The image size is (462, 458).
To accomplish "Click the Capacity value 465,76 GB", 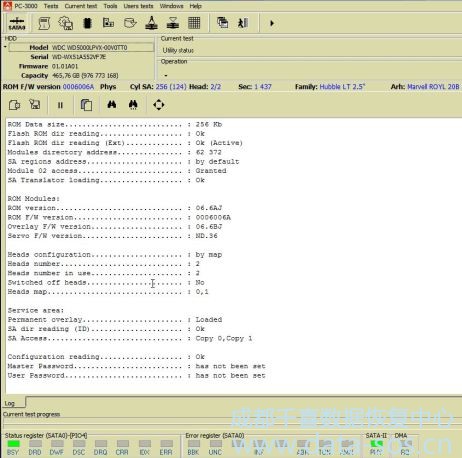I will click(85, 76).
